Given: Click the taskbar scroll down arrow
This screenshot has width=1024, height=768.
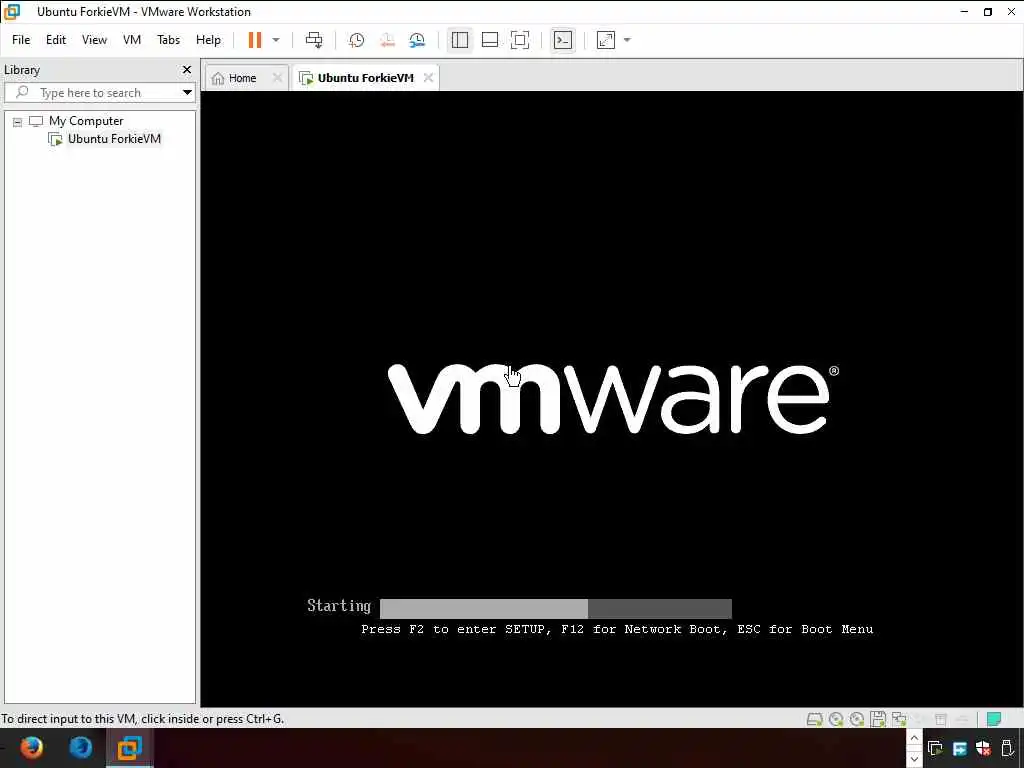Looking at the screenshot, I should (x=914, y=759).
